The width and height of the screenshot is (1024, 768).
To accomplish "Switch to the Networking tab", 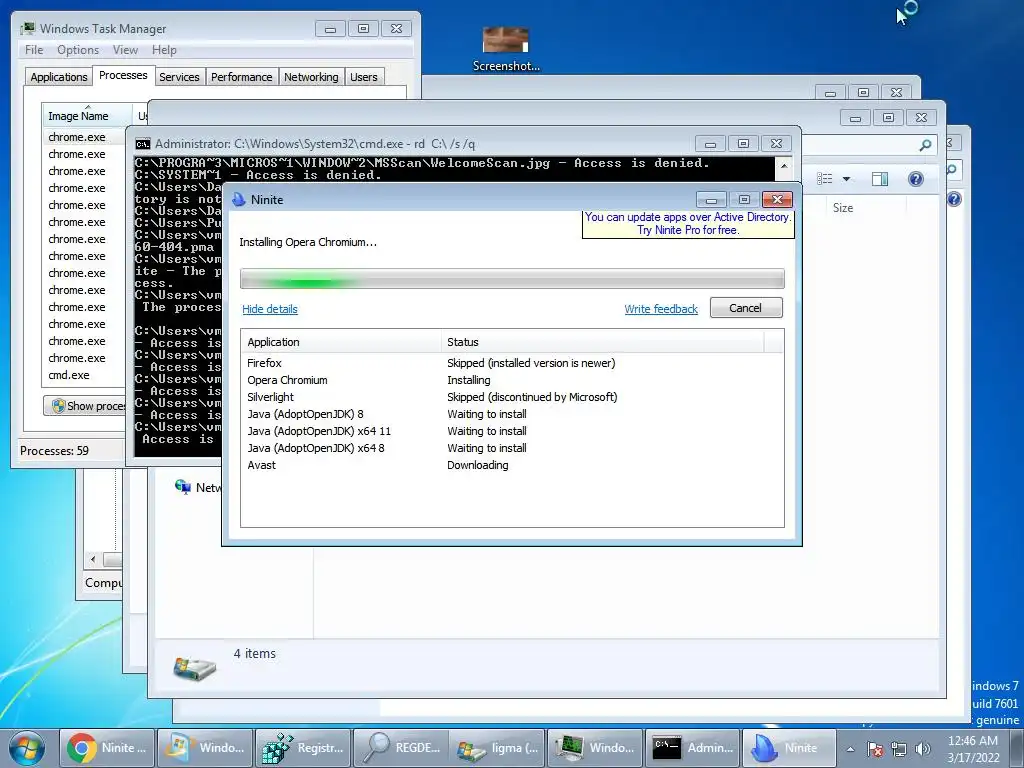I will click(x=311, y=77).
